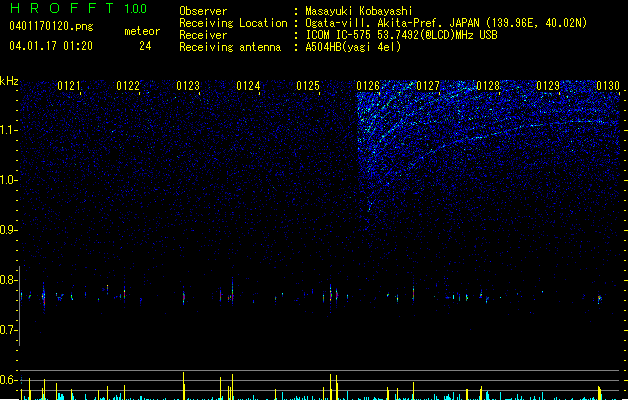Click the 0124 time marker
This screenshot has height=400, width=629.
coord(248,86)
